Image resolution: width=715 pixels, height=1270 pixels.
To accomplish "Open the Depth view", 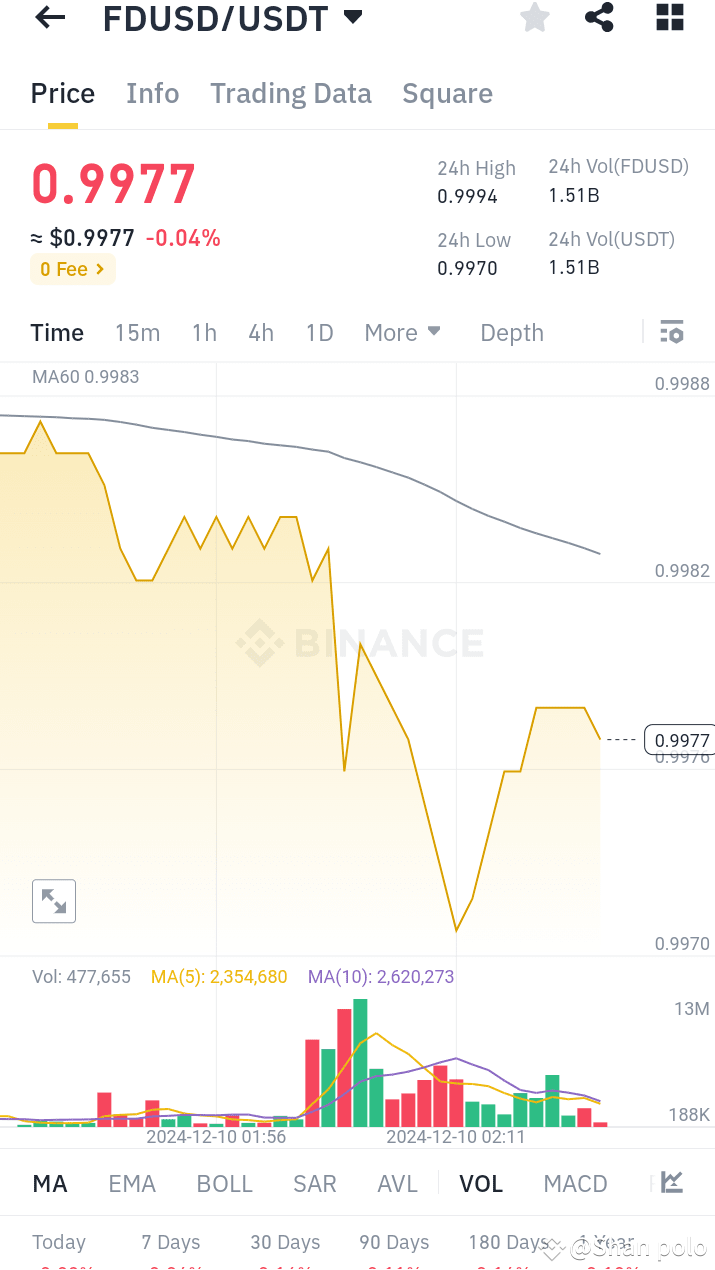I will 511,332.
